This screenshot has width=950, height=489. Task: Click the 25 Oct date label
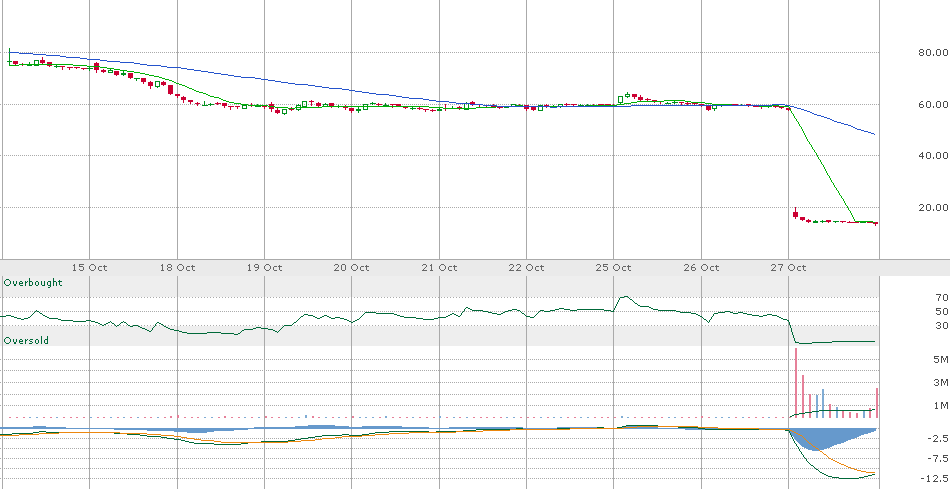pyautogui.click(x=614, y=267)
